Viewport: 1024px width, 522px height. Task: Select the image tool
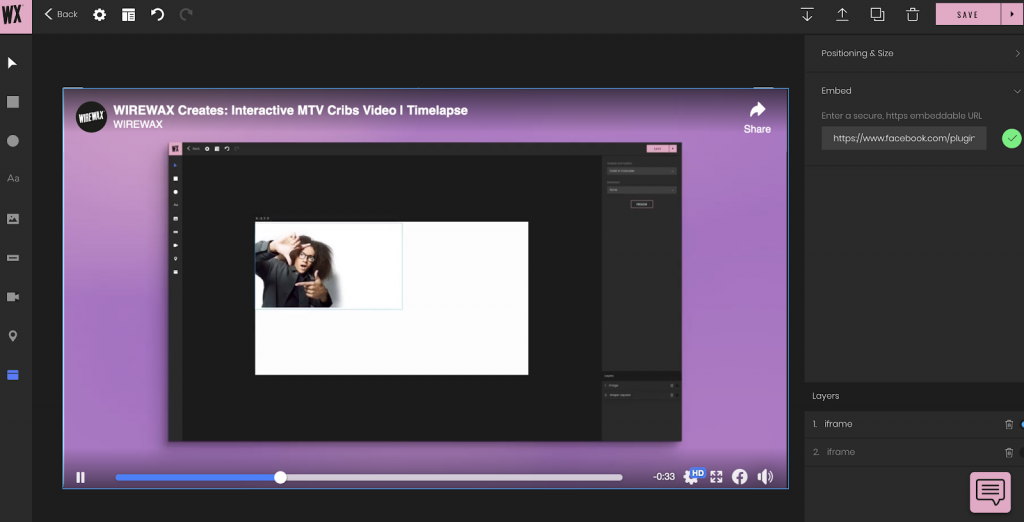click(12, 219)
